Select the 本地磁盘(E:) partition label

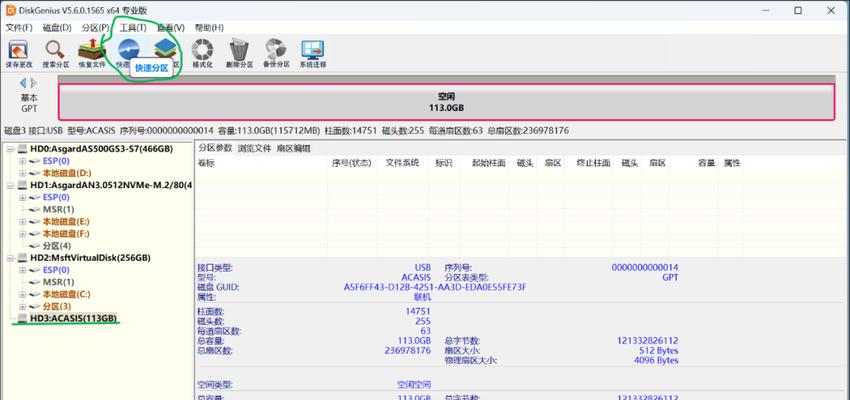[x=66, y=222]
